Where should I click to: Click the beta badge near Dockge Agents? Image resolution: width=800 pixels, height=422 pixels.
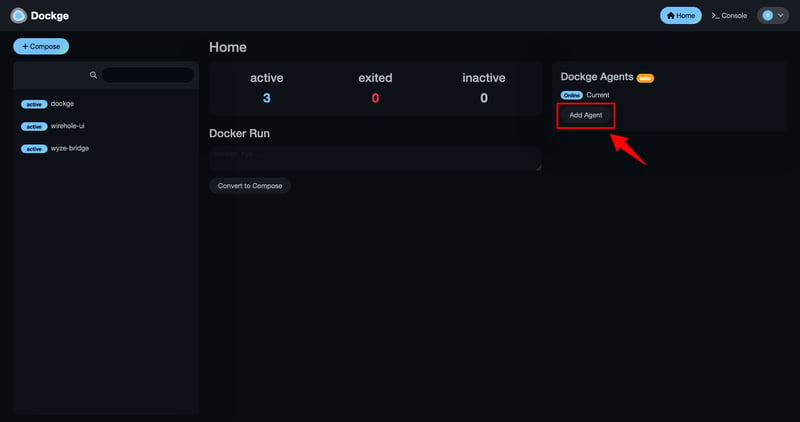(x=645, y=77)
